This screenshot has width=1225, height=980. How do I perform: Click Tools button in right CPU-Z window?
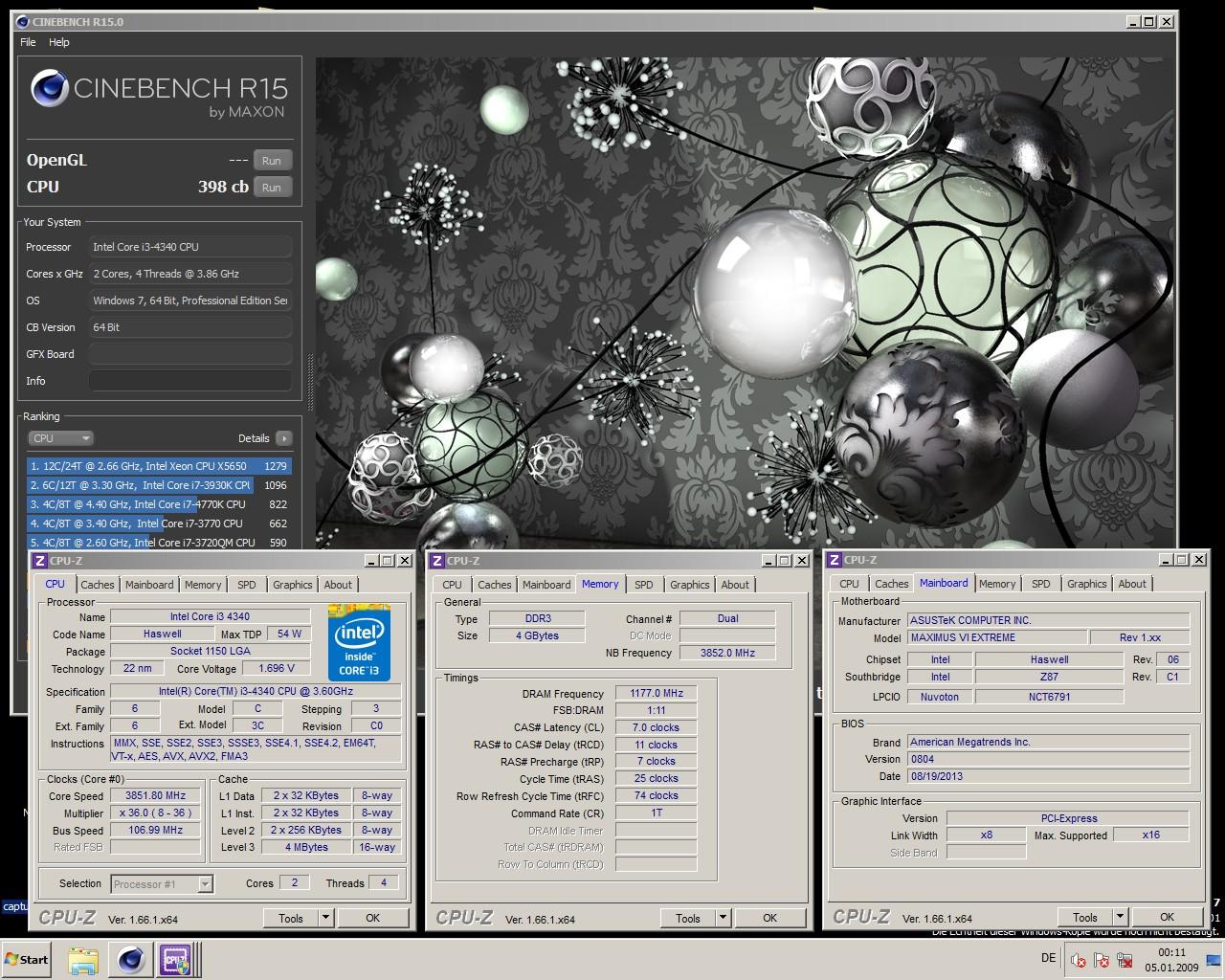(x=1085, y=917)
